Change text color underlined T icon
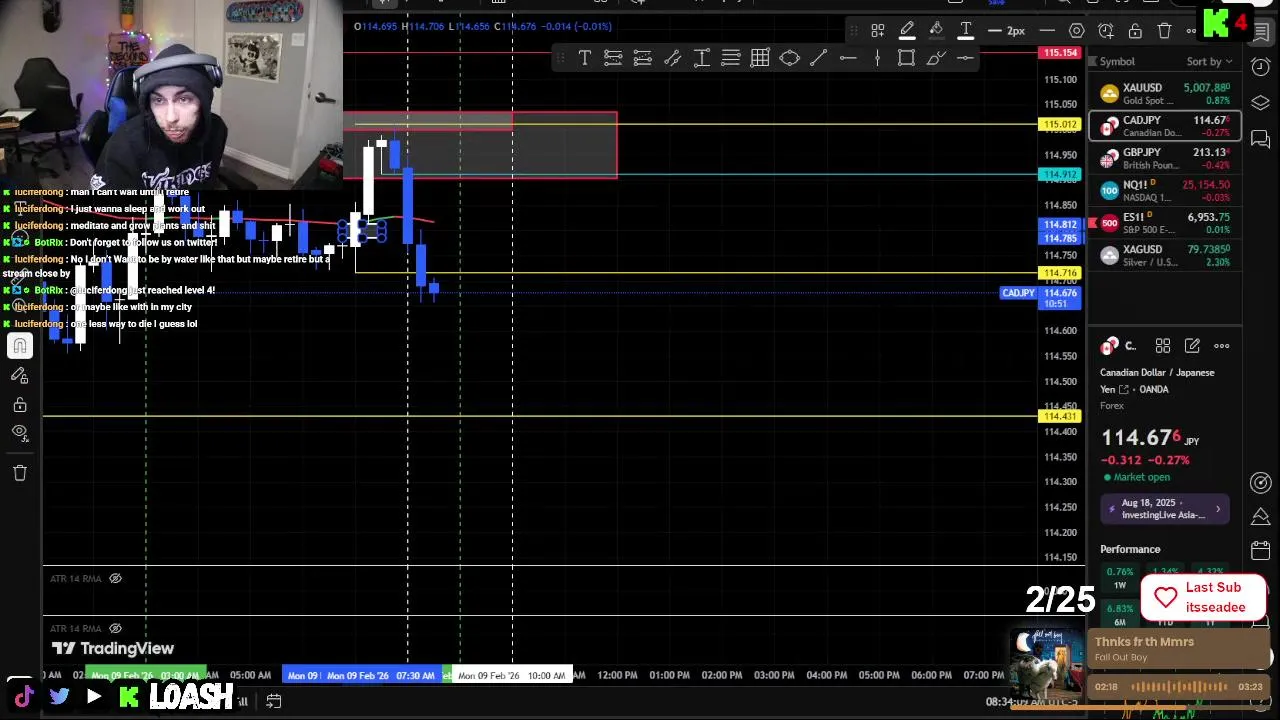1280x720 pixels. pyautogui.click(x=966, y=31)
